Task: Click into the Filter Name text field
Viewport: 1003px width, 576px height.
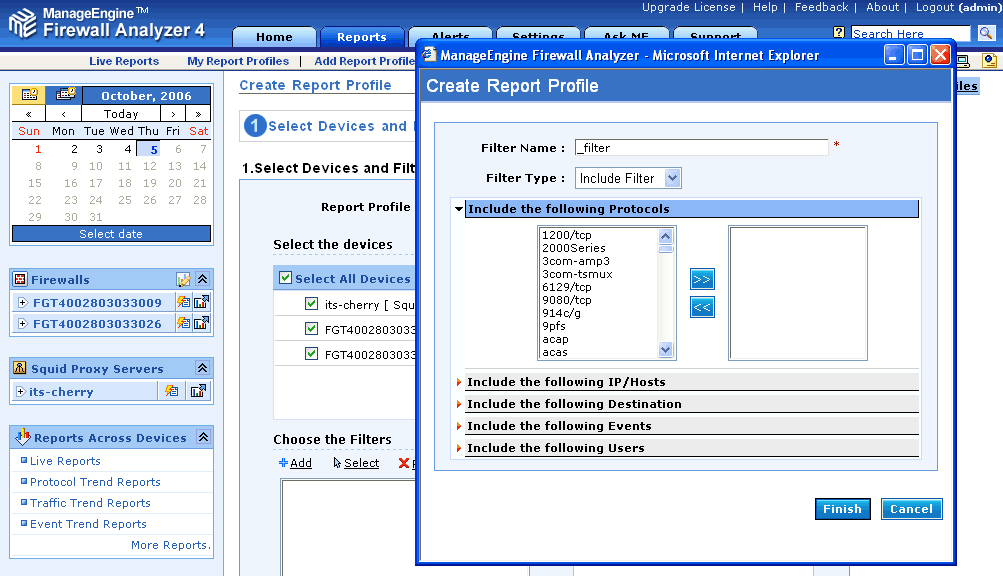Action: coord(701,148)
